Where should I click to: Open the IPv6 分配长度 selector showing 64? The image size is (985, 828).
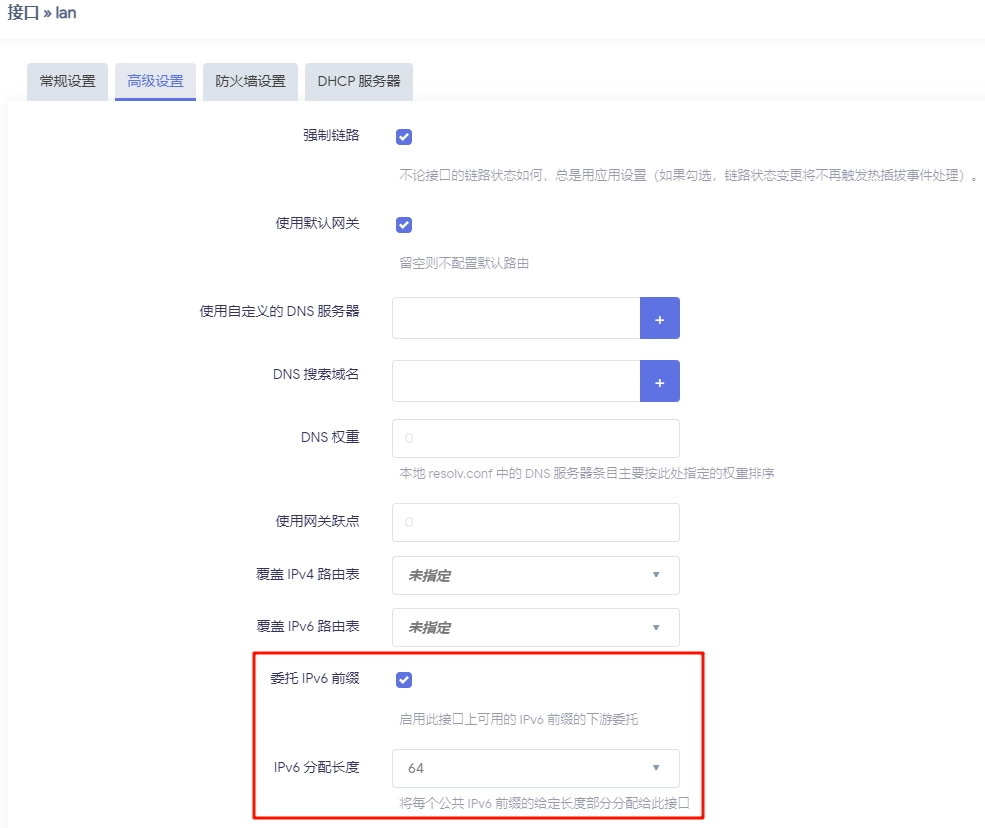pos(535,768)
